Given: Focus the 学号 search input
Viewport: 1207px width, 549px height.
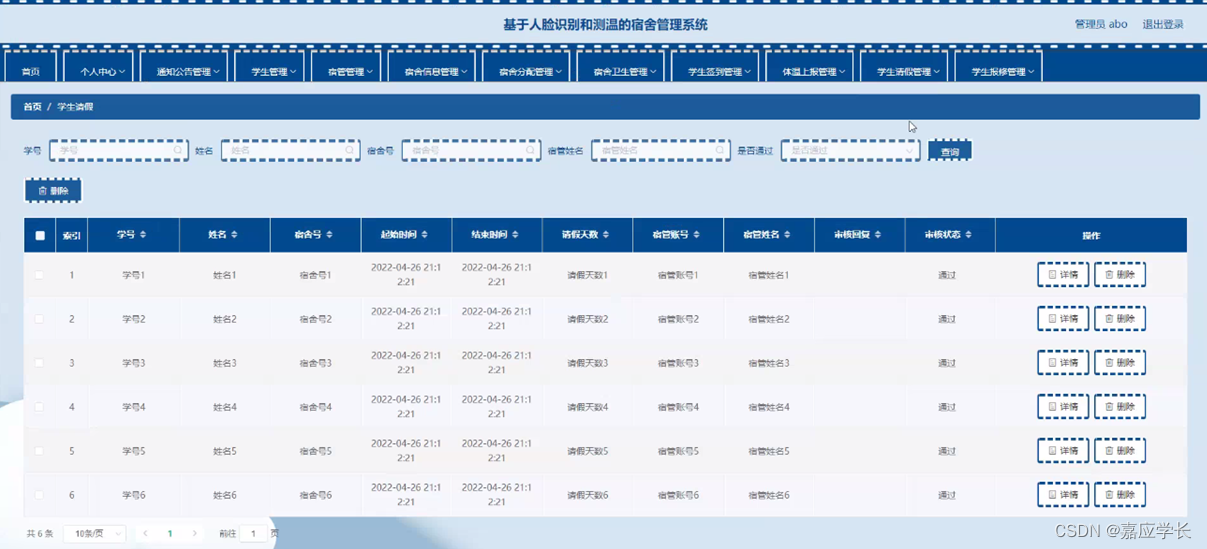Looking at the screenshot, I should coord(119,151).
